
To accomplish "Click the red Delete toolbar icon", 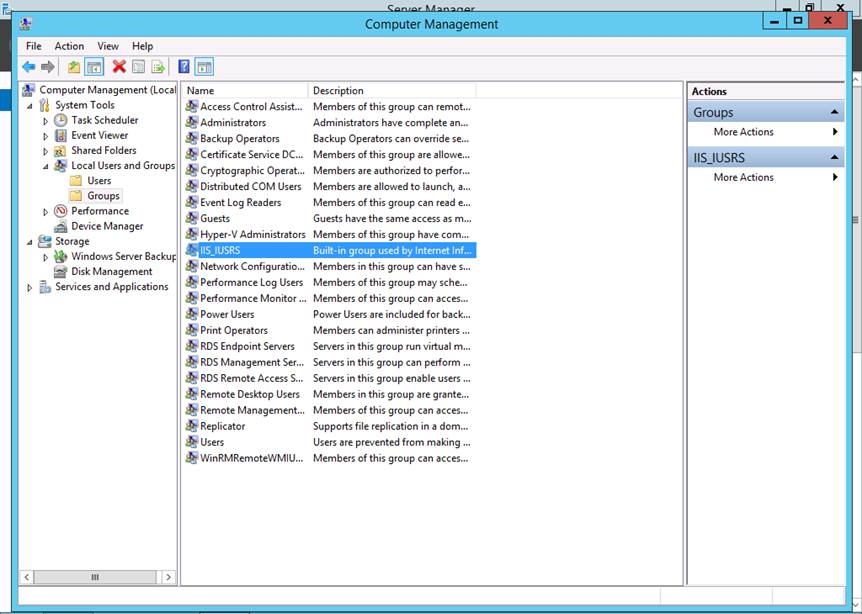I will click(119, 67).
